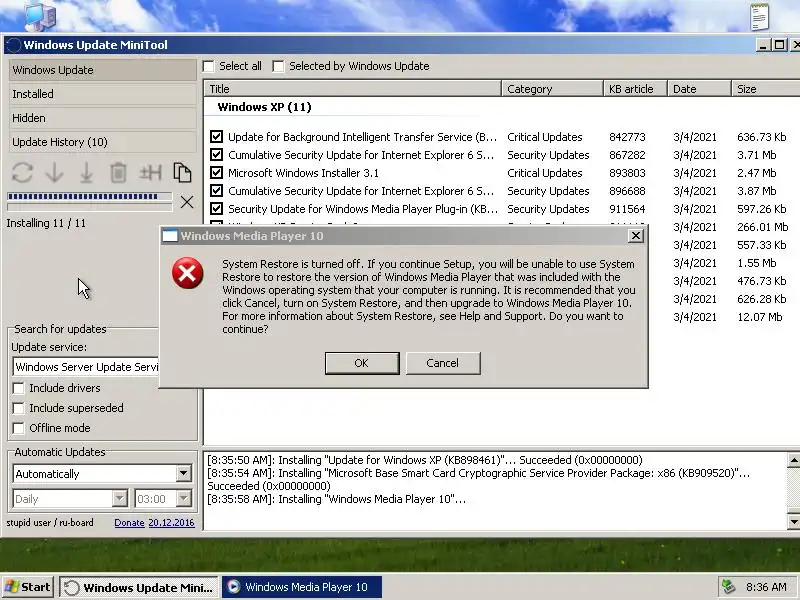The height and width of the screenshot is (600, 800).
Task: Collapse the Windows XP (11) group
Action: (264, 107)
